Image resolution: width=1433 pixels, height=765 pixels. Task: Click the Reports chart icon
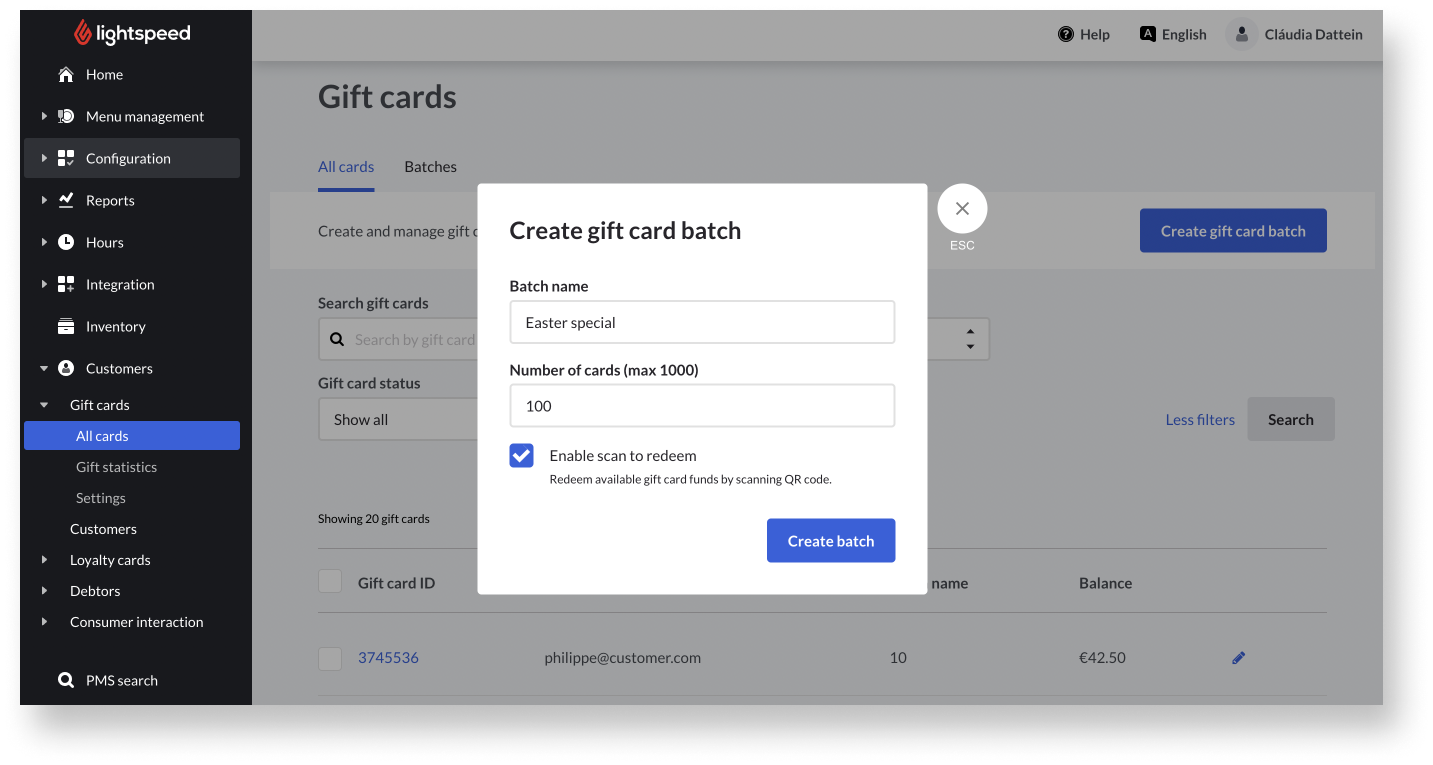(66, 200)
